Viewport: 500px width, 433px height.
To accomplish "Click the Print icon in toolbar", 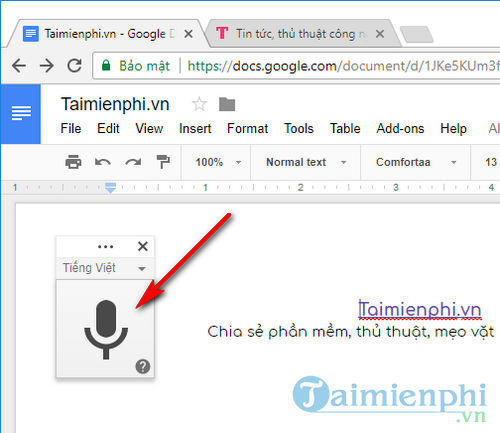I will 73,162.
